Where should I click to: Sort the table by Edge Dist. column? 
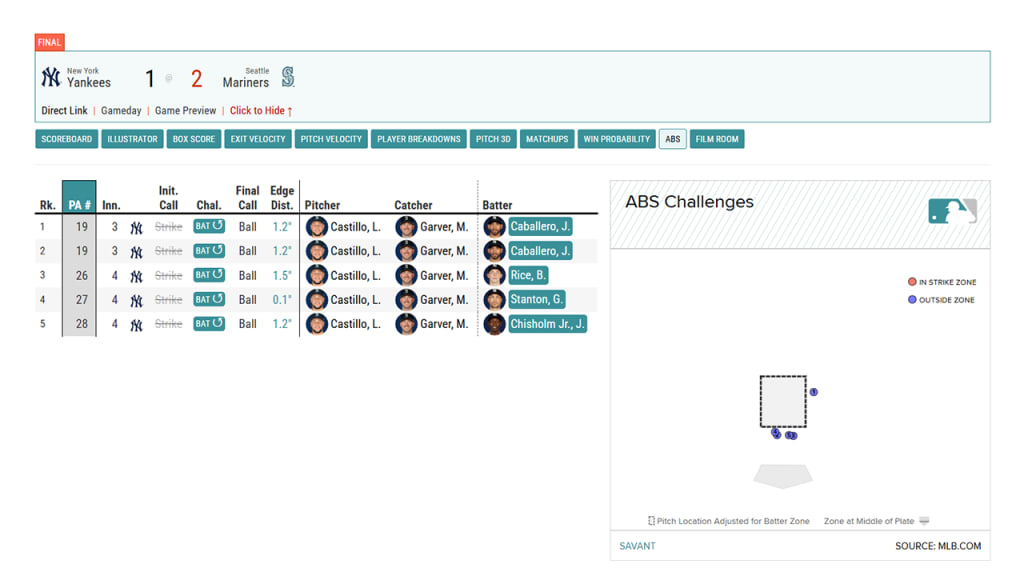(282, 197)
